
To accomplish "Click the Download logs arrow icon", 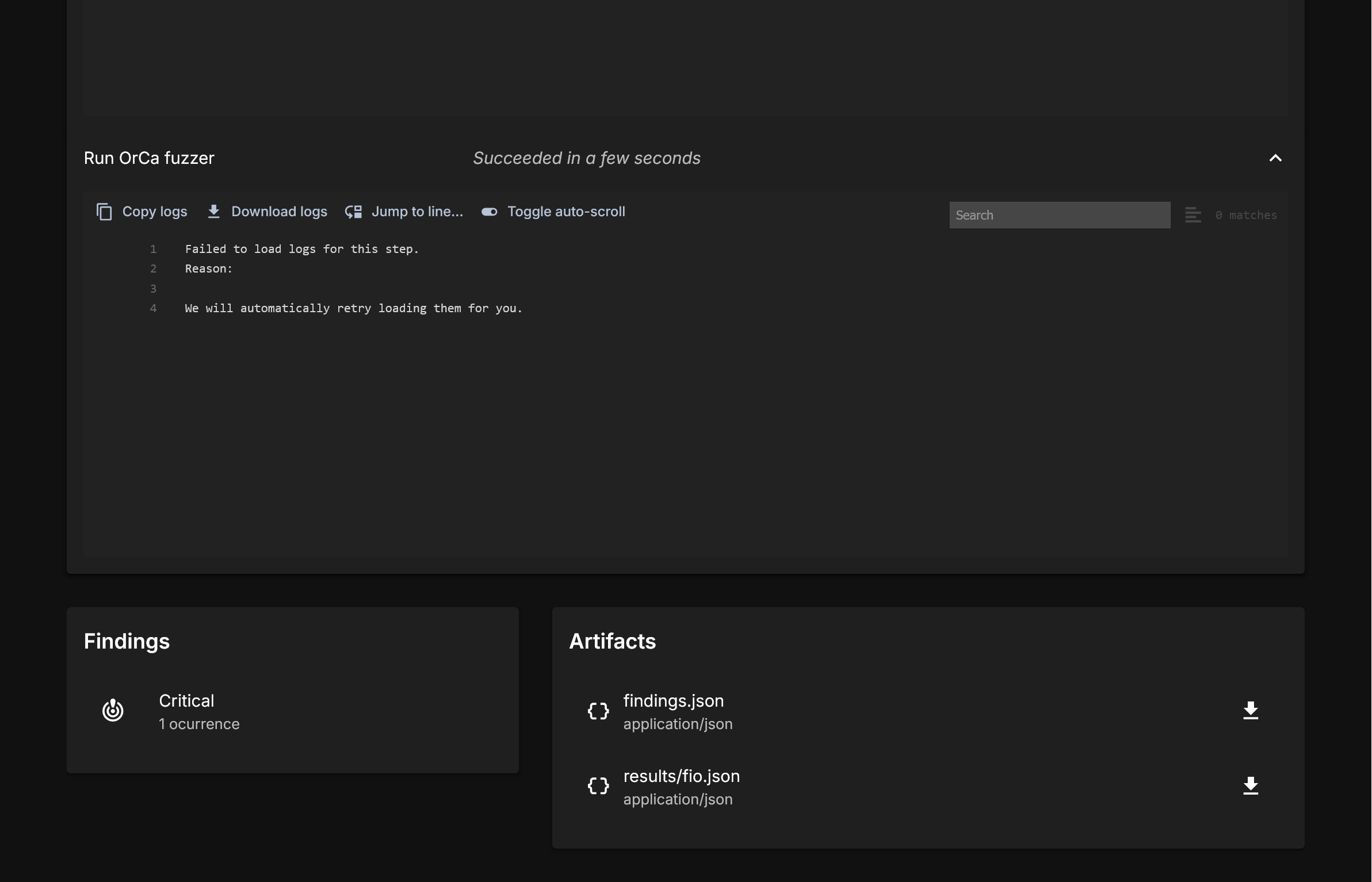I will pos(213,212).
